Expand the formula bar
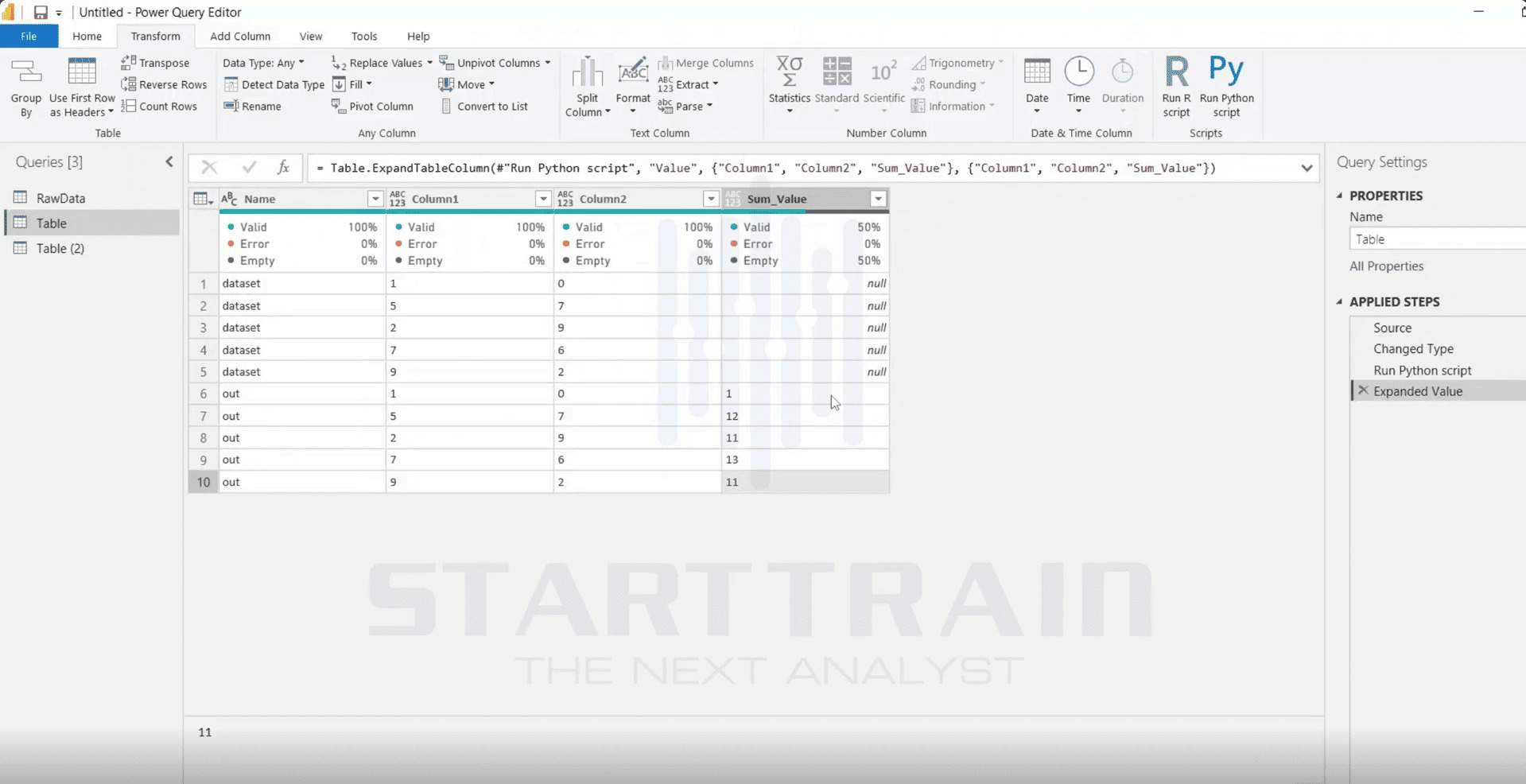Viewport: 1526px width, 784px height. 1307,168
